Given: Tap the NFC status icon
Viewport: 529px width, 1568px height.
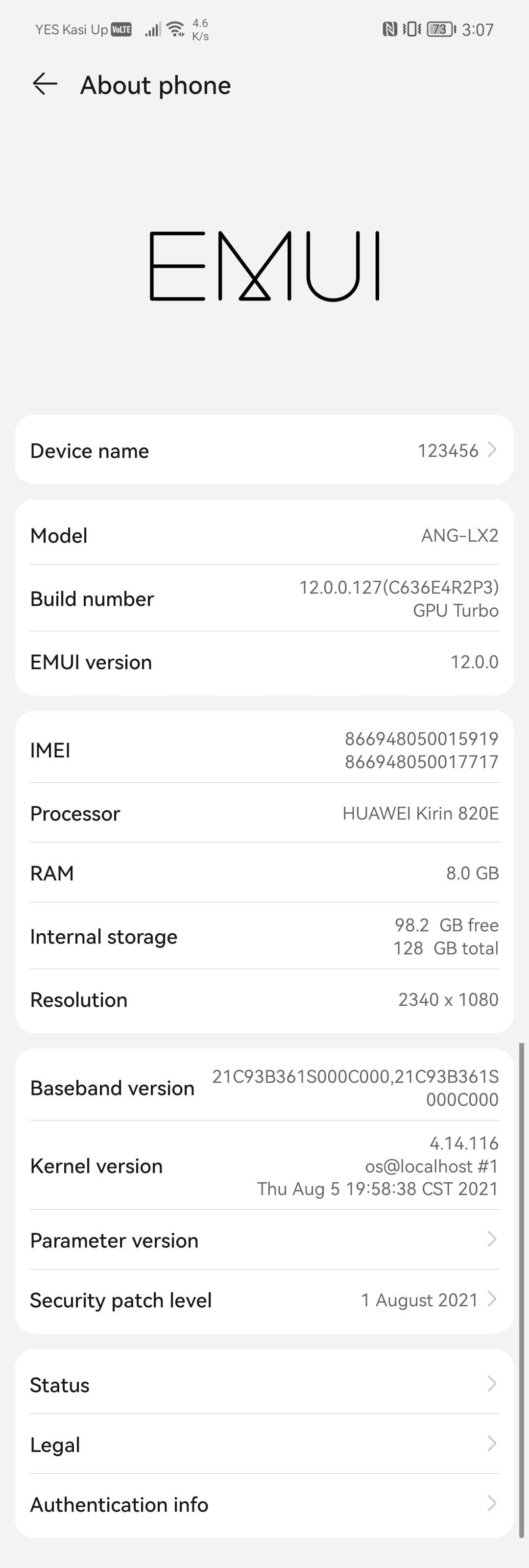Looking at the screenshot, I should tap(390, 28).
